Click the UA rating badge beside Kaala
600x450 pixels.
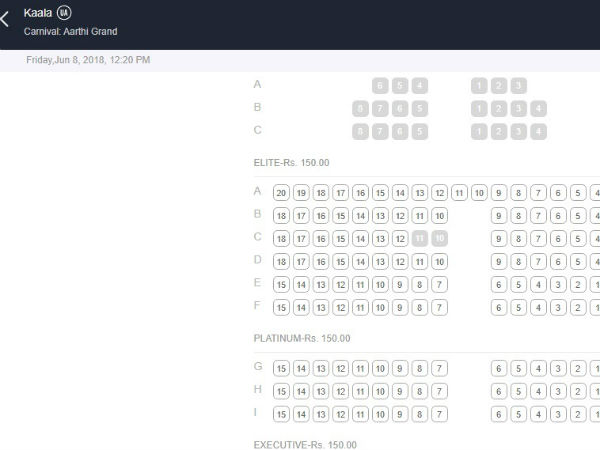pos(65,12)
